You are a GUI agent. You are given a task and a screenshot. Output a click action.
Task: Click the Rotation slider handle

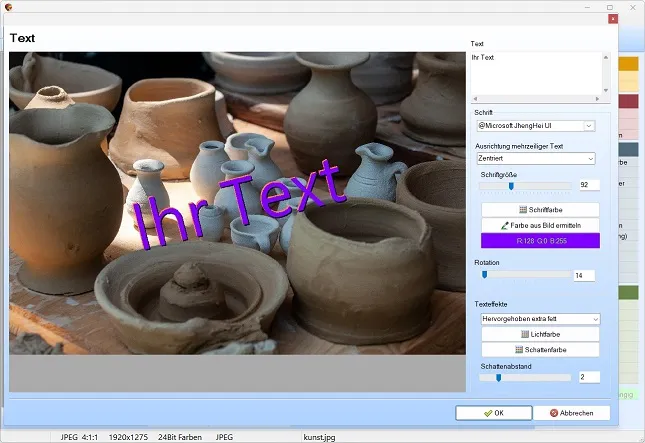tap(485, 274)
